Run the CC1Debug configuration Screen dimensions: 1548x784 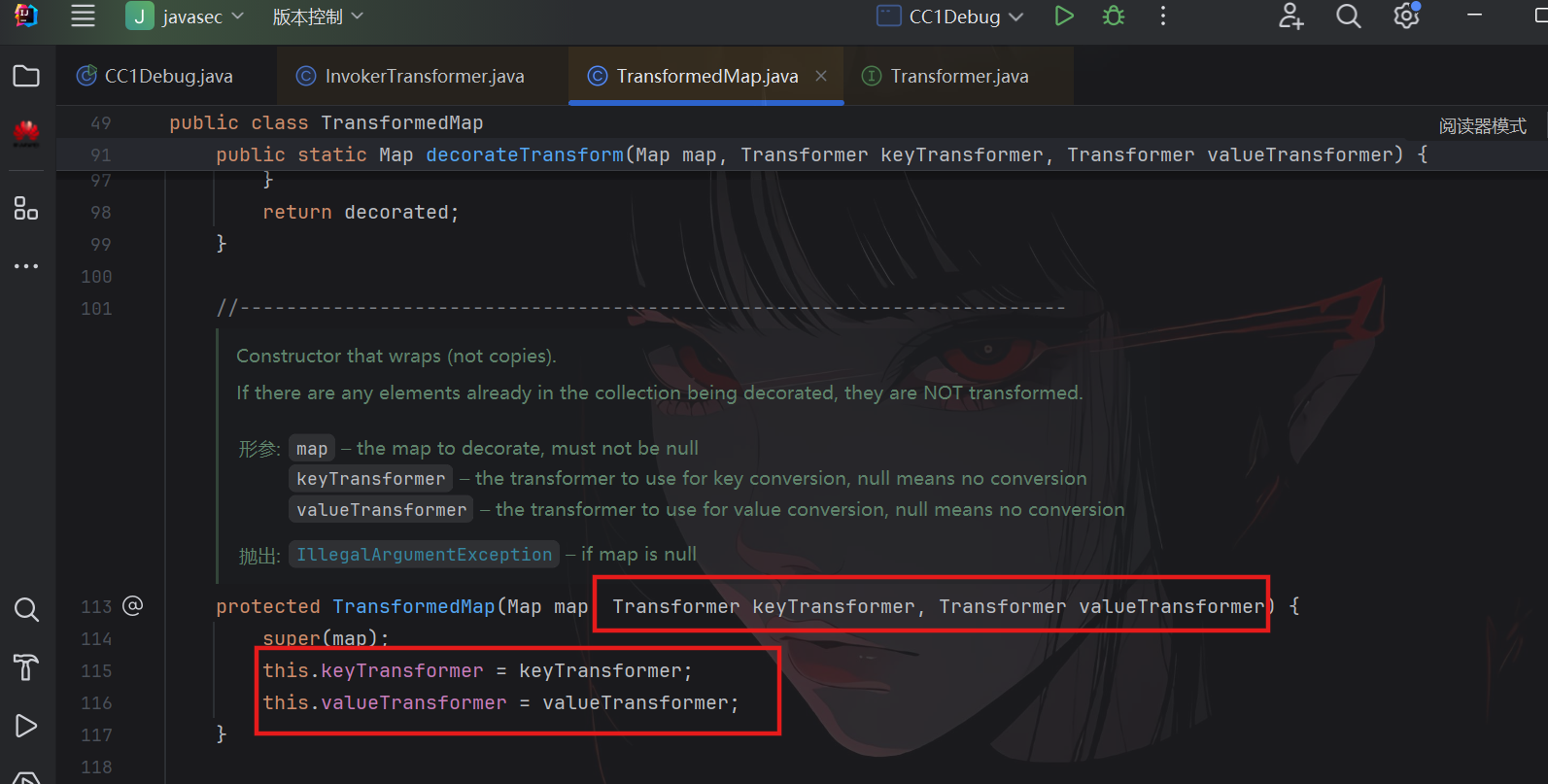tap(1064, 17)
